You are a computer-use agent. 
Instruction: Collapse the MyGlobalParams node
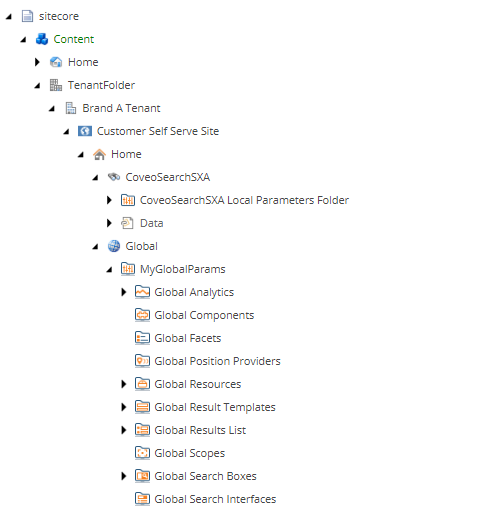point(110,270)
